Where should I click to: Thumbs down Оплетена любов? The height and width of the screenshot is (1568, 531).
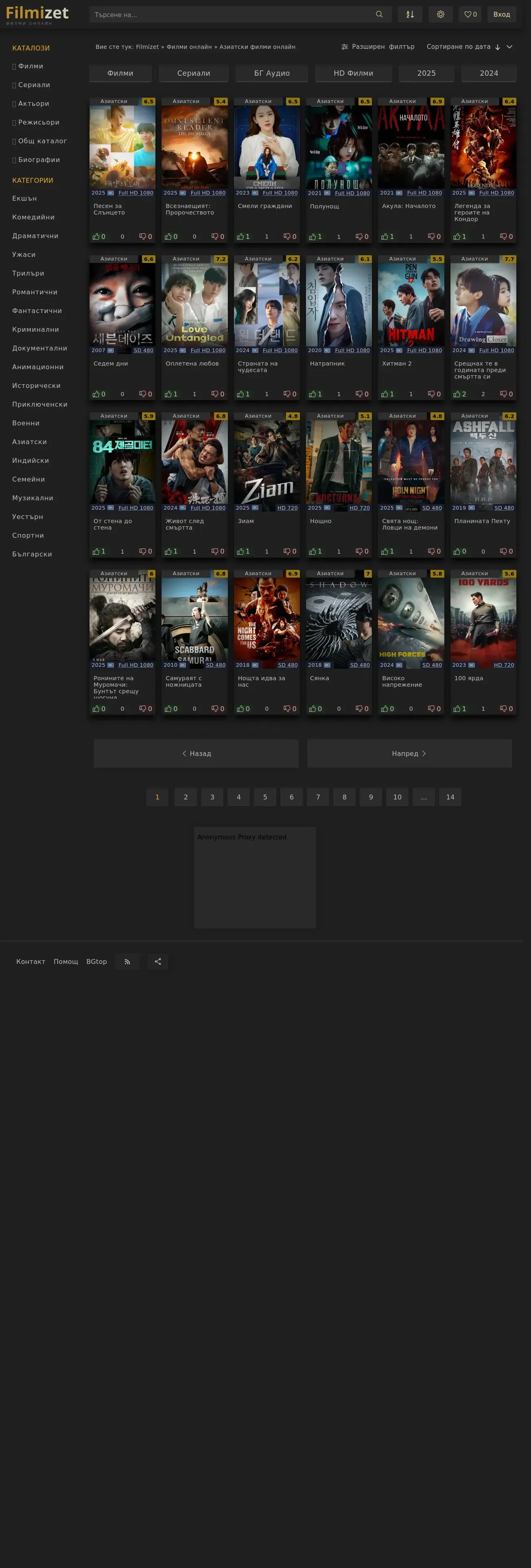218,394
